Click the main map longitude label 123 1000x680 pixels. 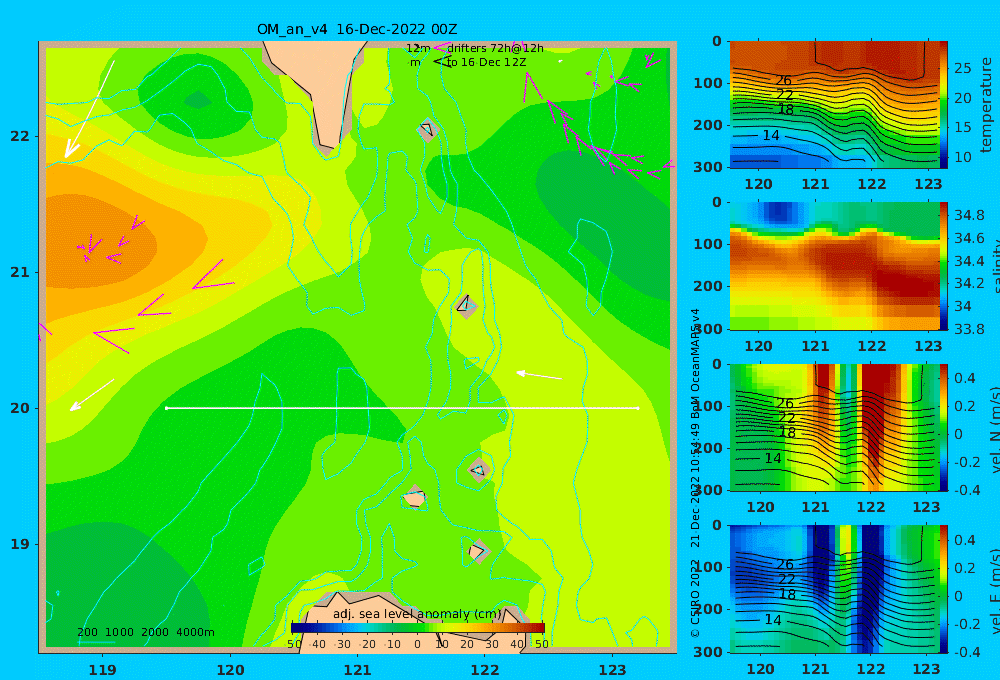click(x=613, y=670)
